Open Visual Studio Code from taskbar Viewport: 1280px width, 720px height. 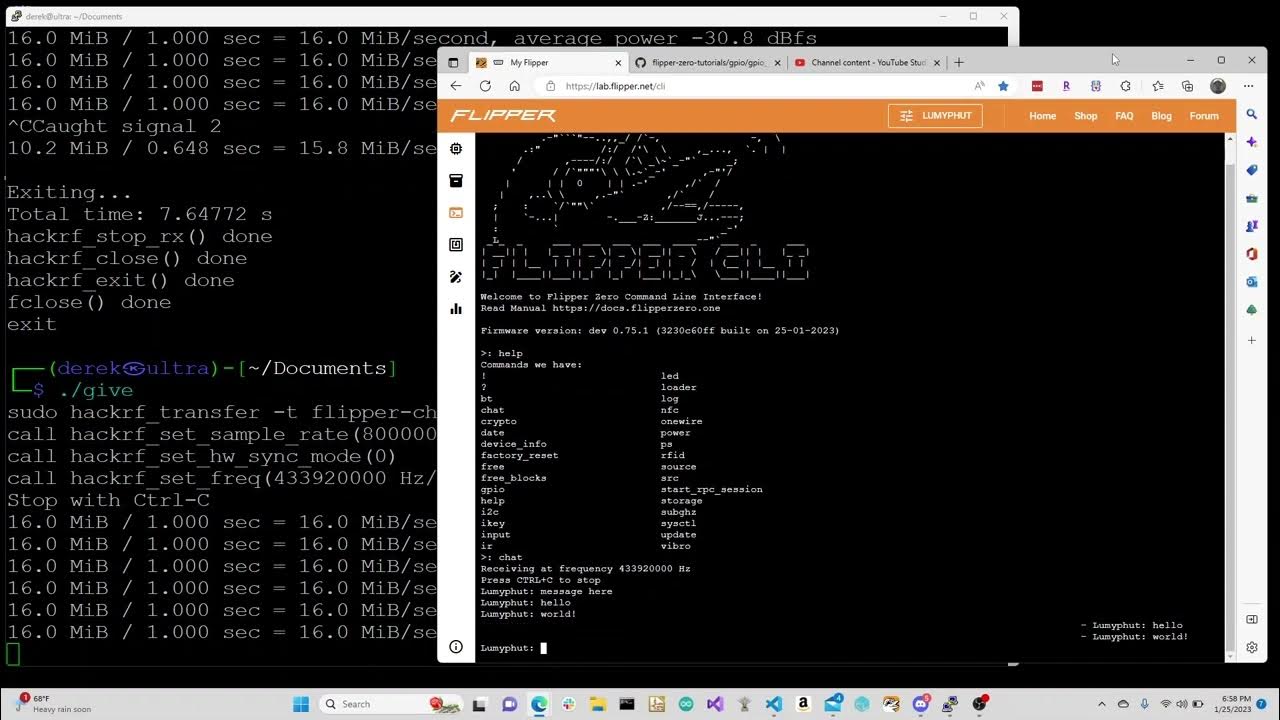(x=774, y=704)
